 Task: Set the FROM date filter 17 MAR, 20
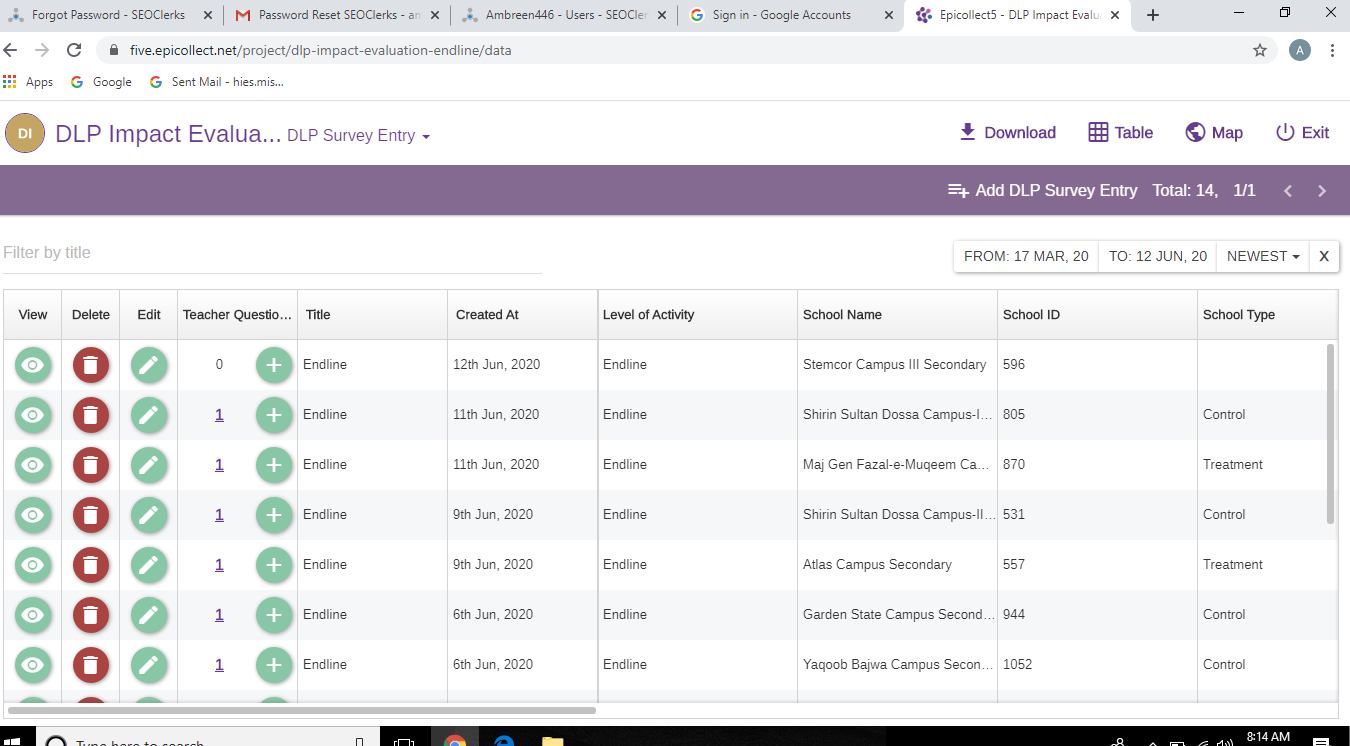[x=1026, y=256]
